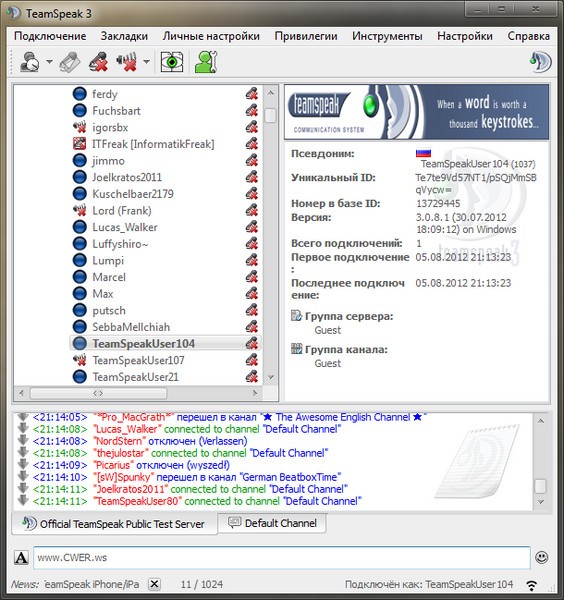The width and height of the screenshot is (564, 600).
Task: Select user TeamSpeakUser21
Action: 135,377
